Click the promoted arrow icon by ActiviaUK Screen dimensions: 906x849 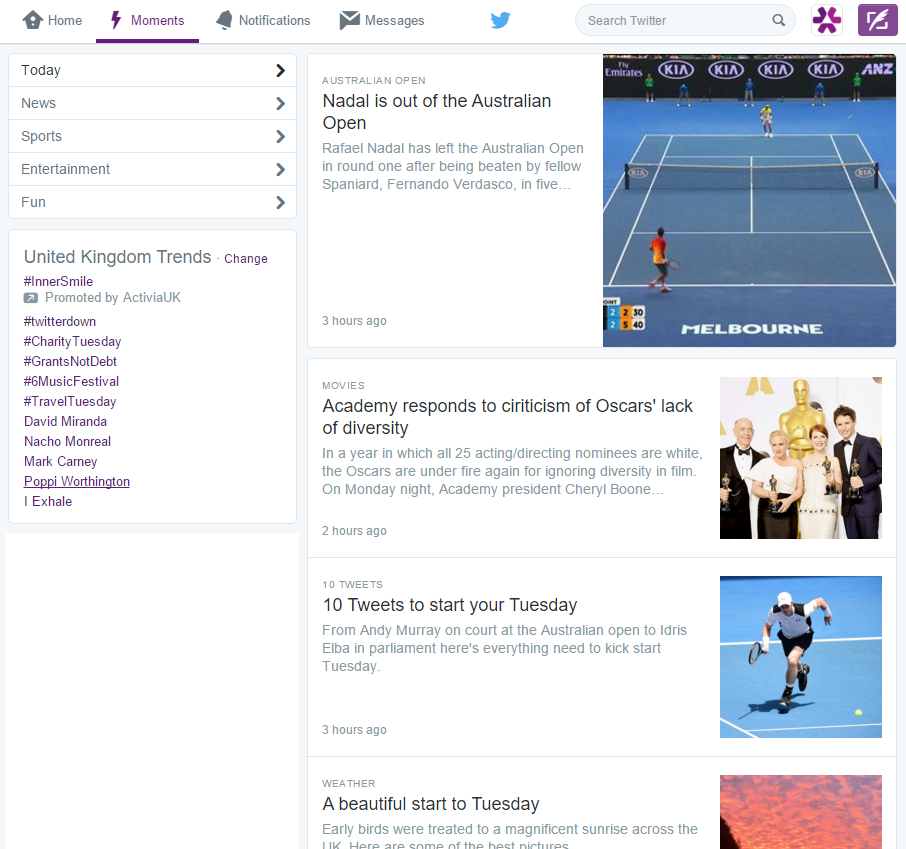pyautogui.click(x=31, y=298)
